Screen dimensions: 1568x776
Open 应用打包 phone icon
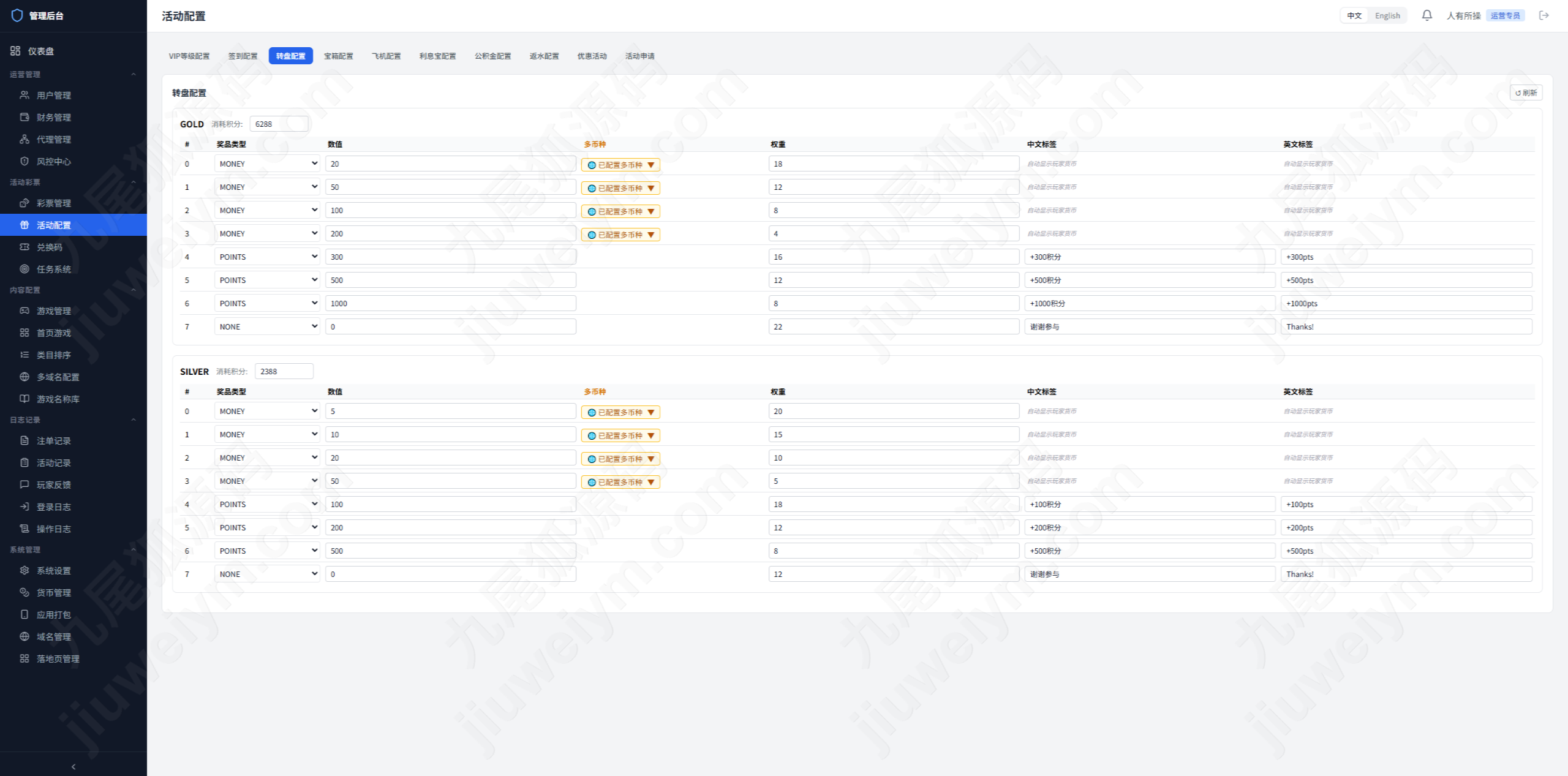(24, 614)
